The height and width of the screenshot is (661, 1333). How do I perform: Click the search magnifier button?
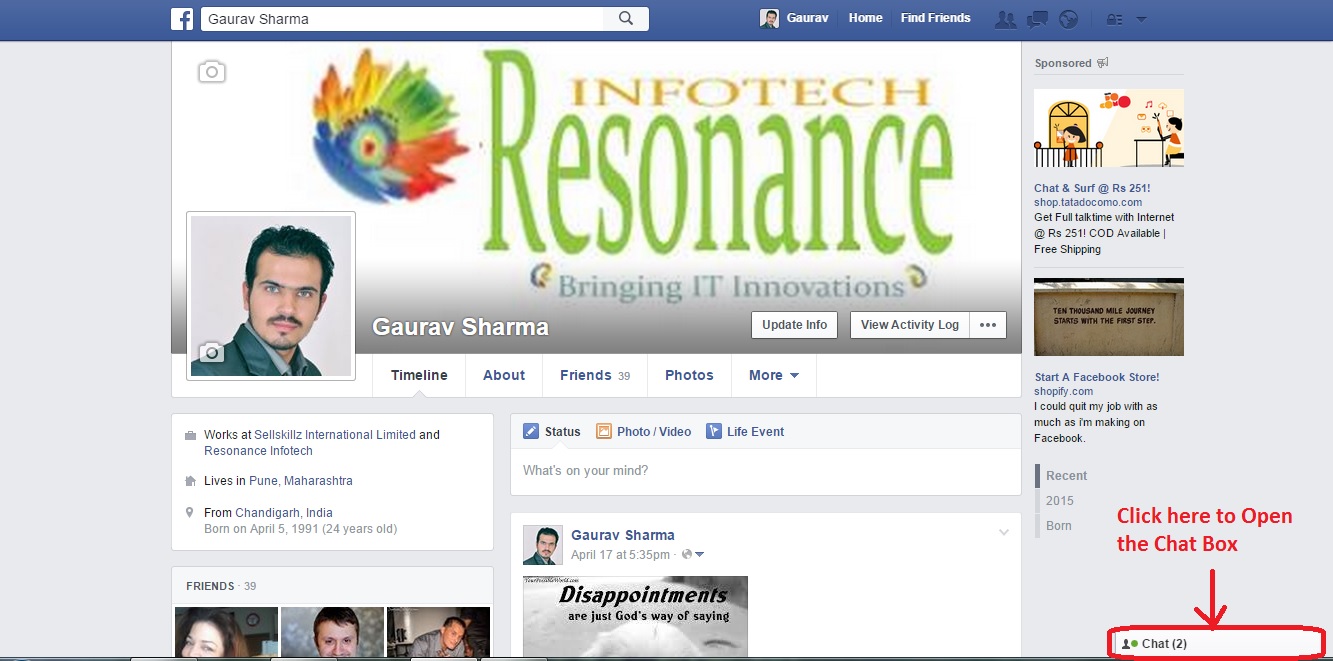[626, 18]
